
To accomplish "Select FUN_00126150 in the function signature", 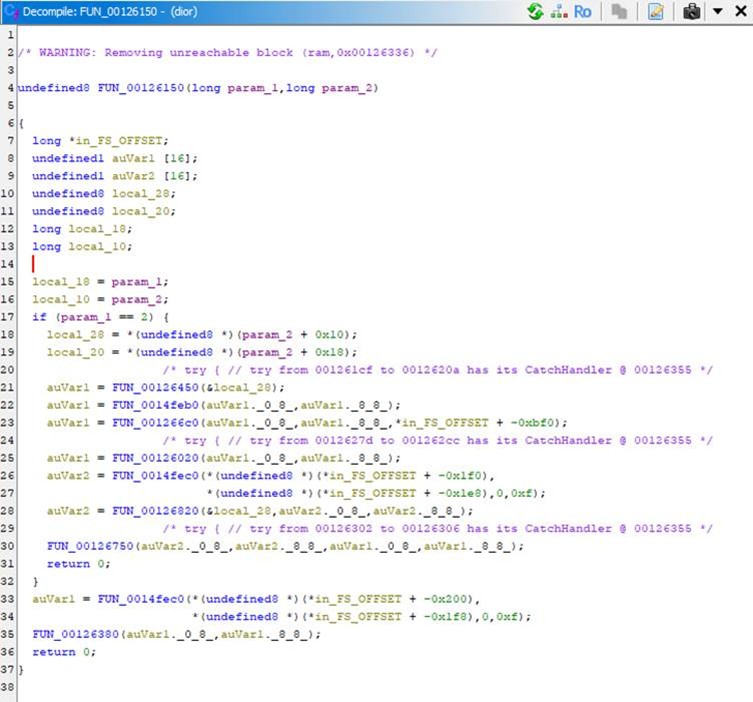I will coord(141,88).
